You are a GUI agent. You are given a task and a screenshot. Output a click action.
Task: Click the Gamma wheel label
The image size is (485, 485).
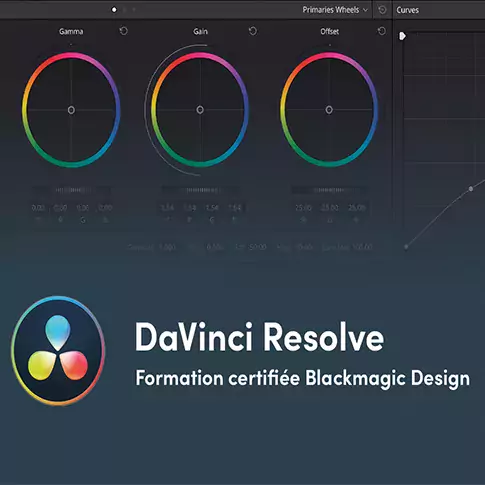[71, 31]
